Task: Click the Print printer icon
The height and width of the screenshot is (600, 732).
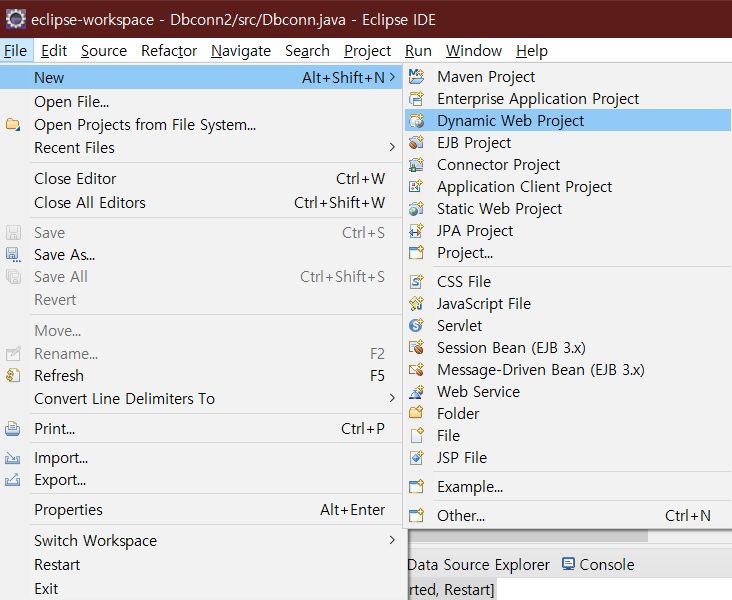Action: coord(13,428)
